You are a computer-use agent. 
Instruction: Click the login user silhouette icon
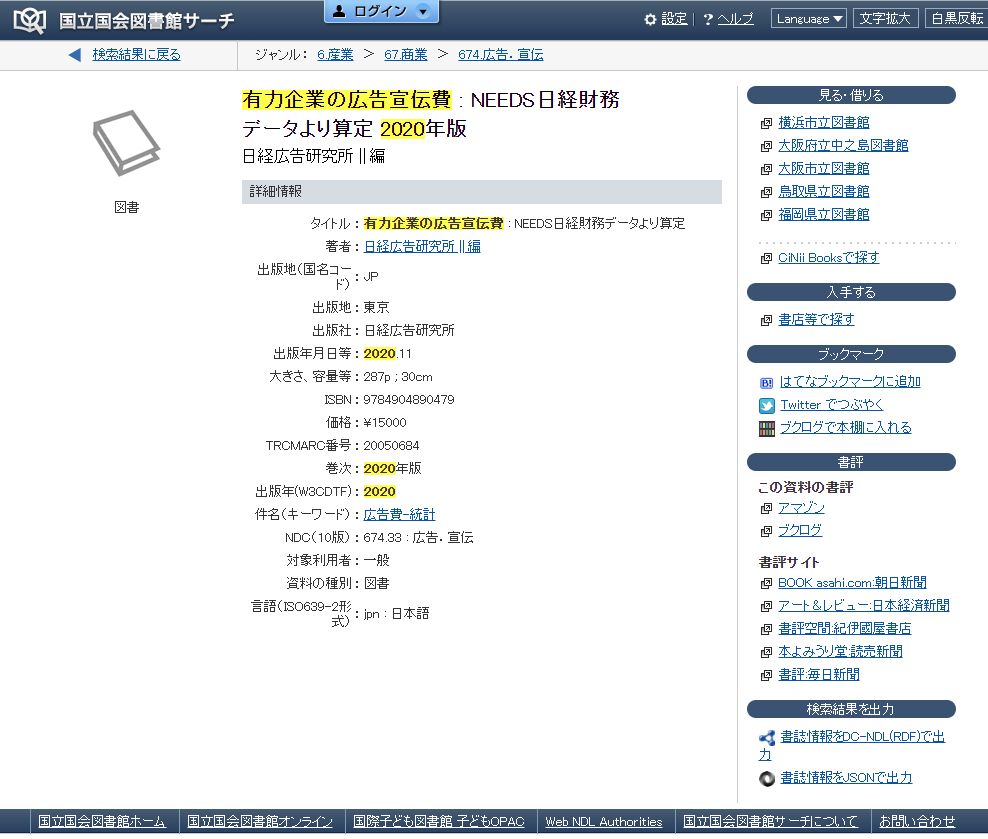339,11
